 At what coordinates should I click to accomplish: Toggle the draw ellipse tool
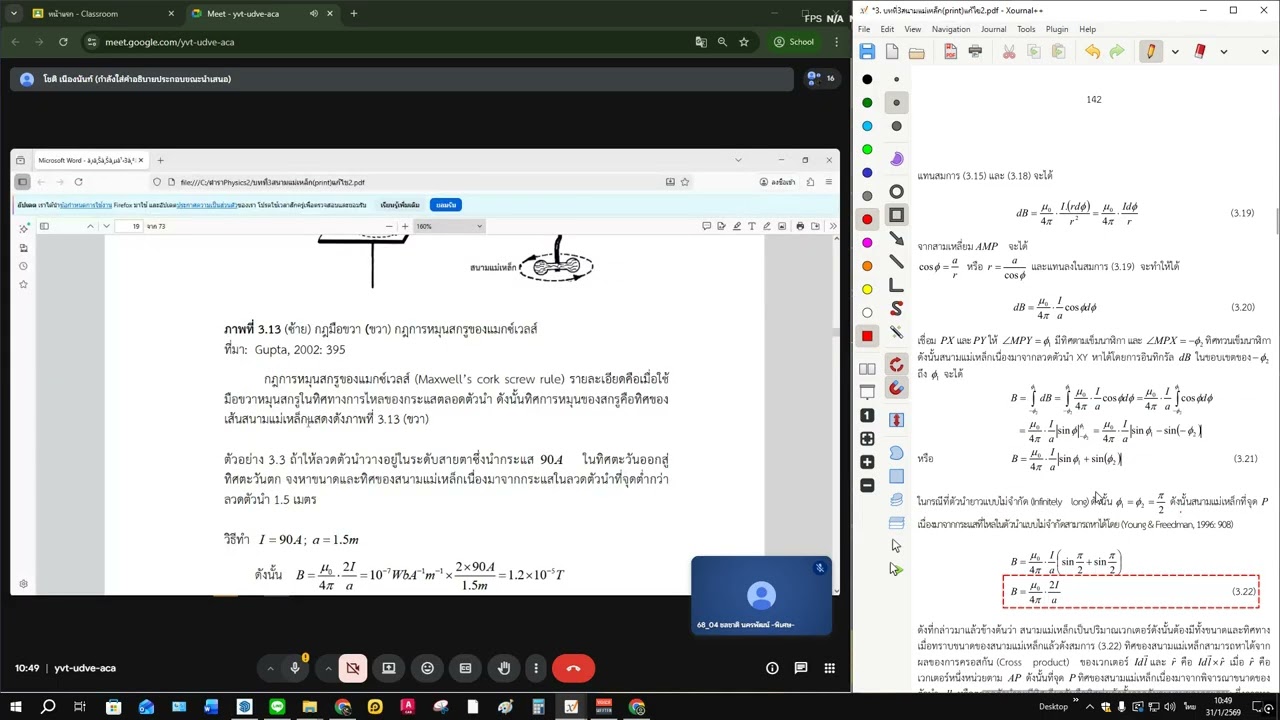click(896, 192)
